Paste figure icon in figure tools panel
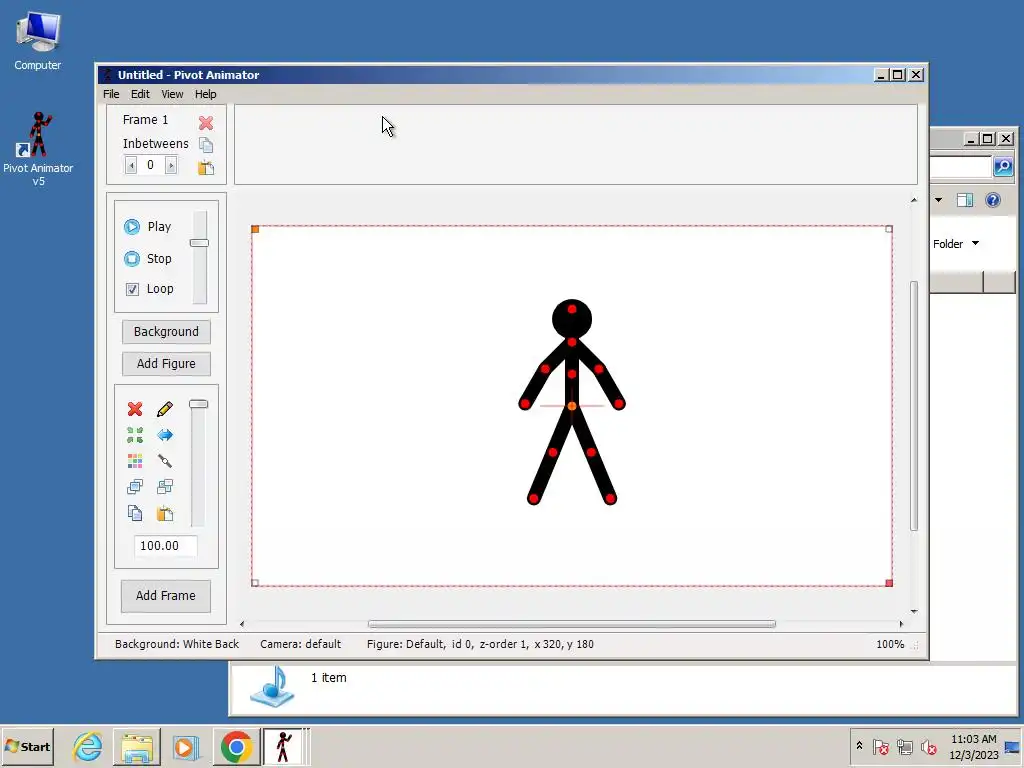 click(165, 513)
